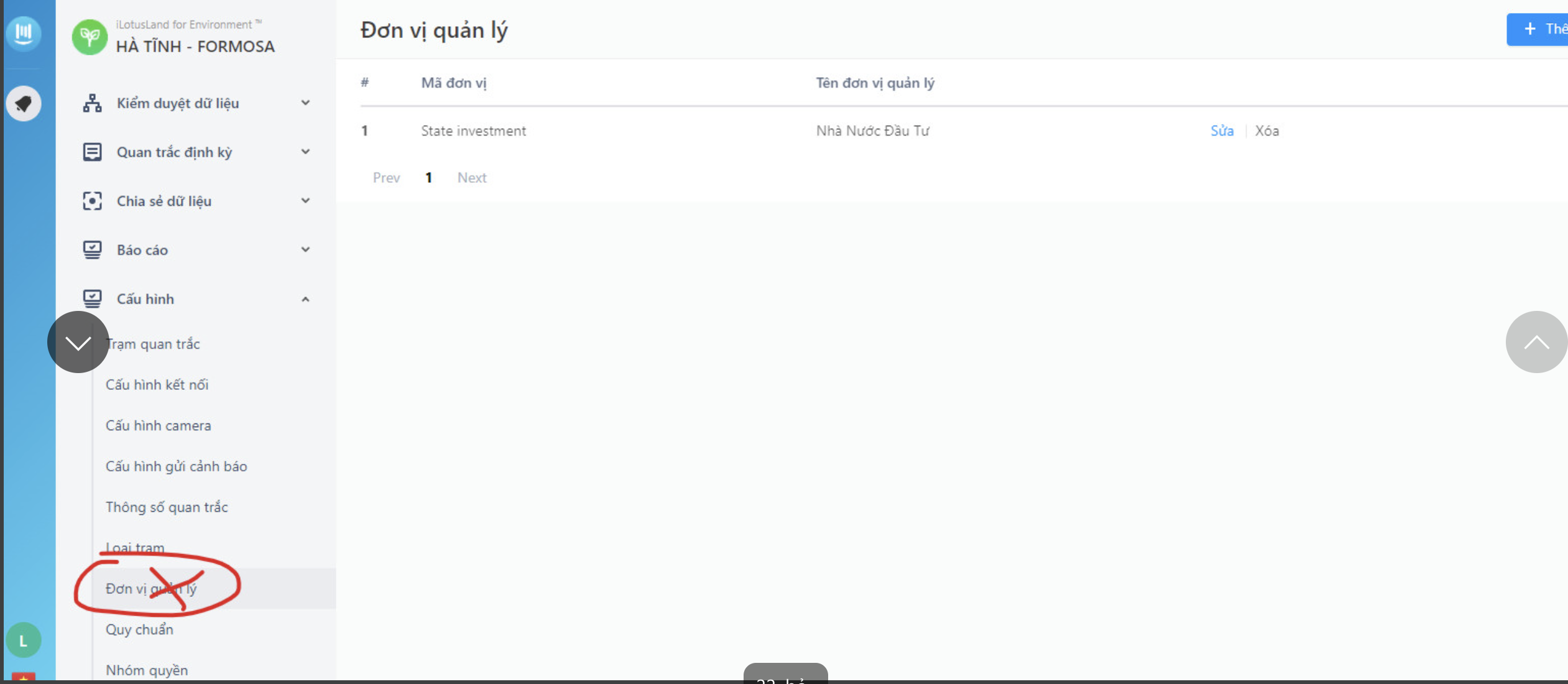The height and width of the screenshot is (684, 1568).
Task: Expand the Báo cáo chevron
Action: [305, 250]
